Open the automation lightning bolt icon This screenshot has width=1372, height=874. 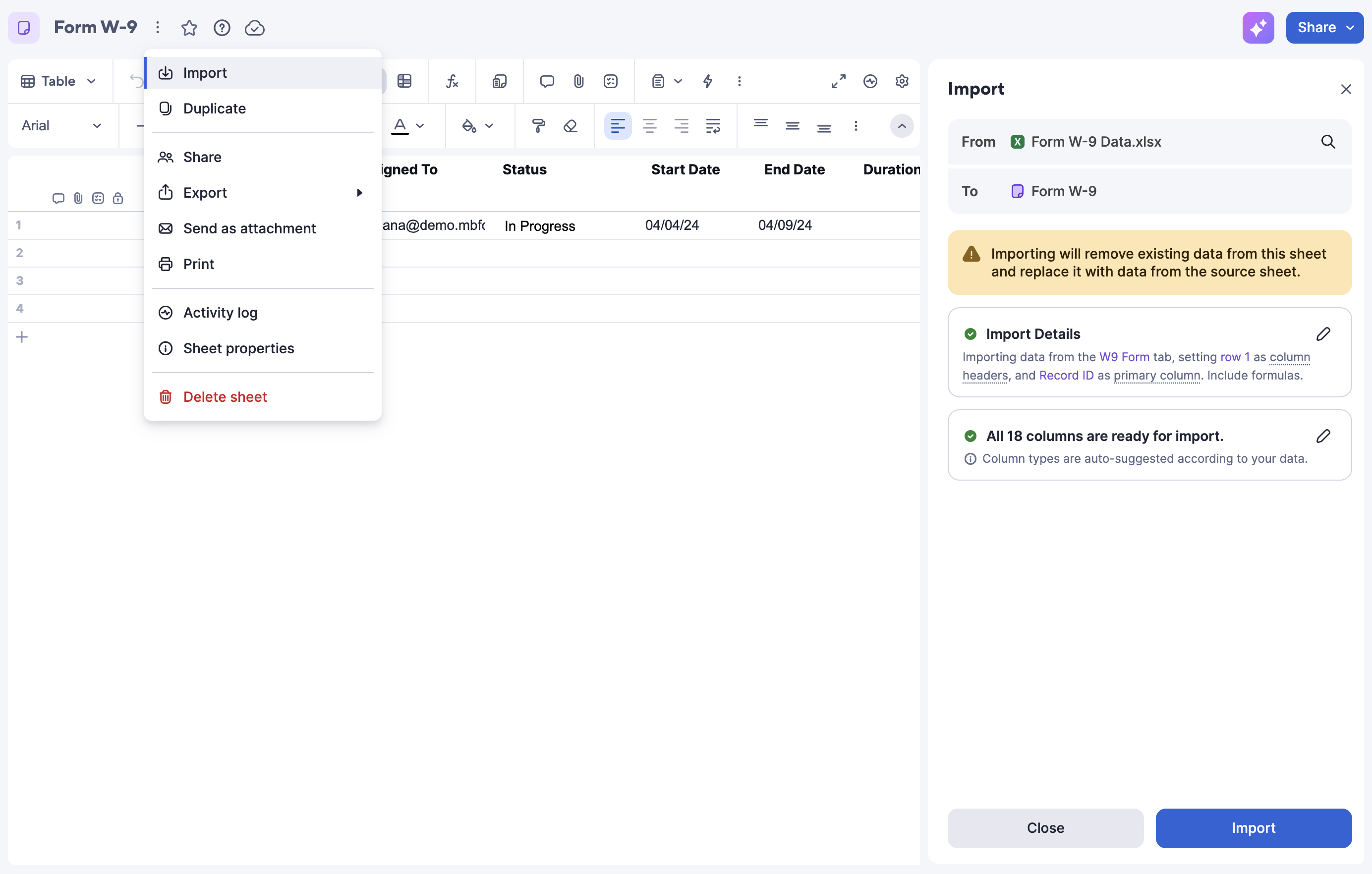(x=708, y=81)
